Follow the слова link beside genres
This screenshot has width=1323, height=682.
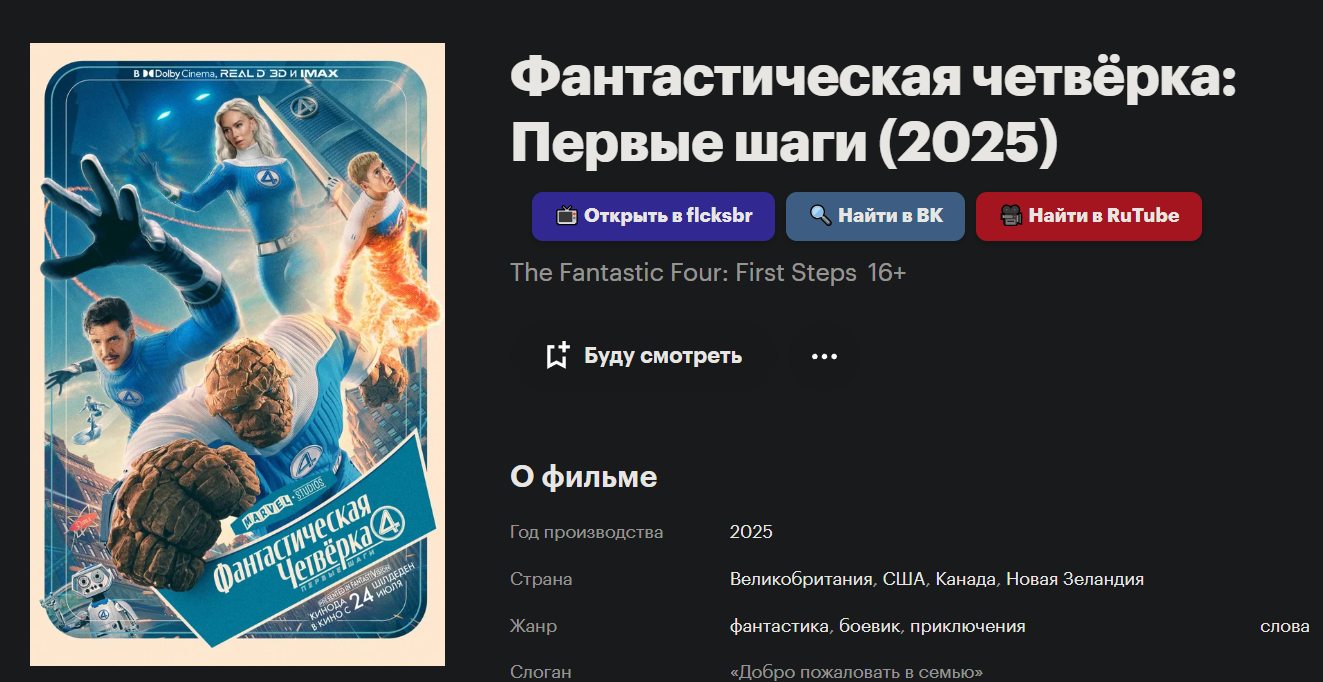pos(1285,626)
